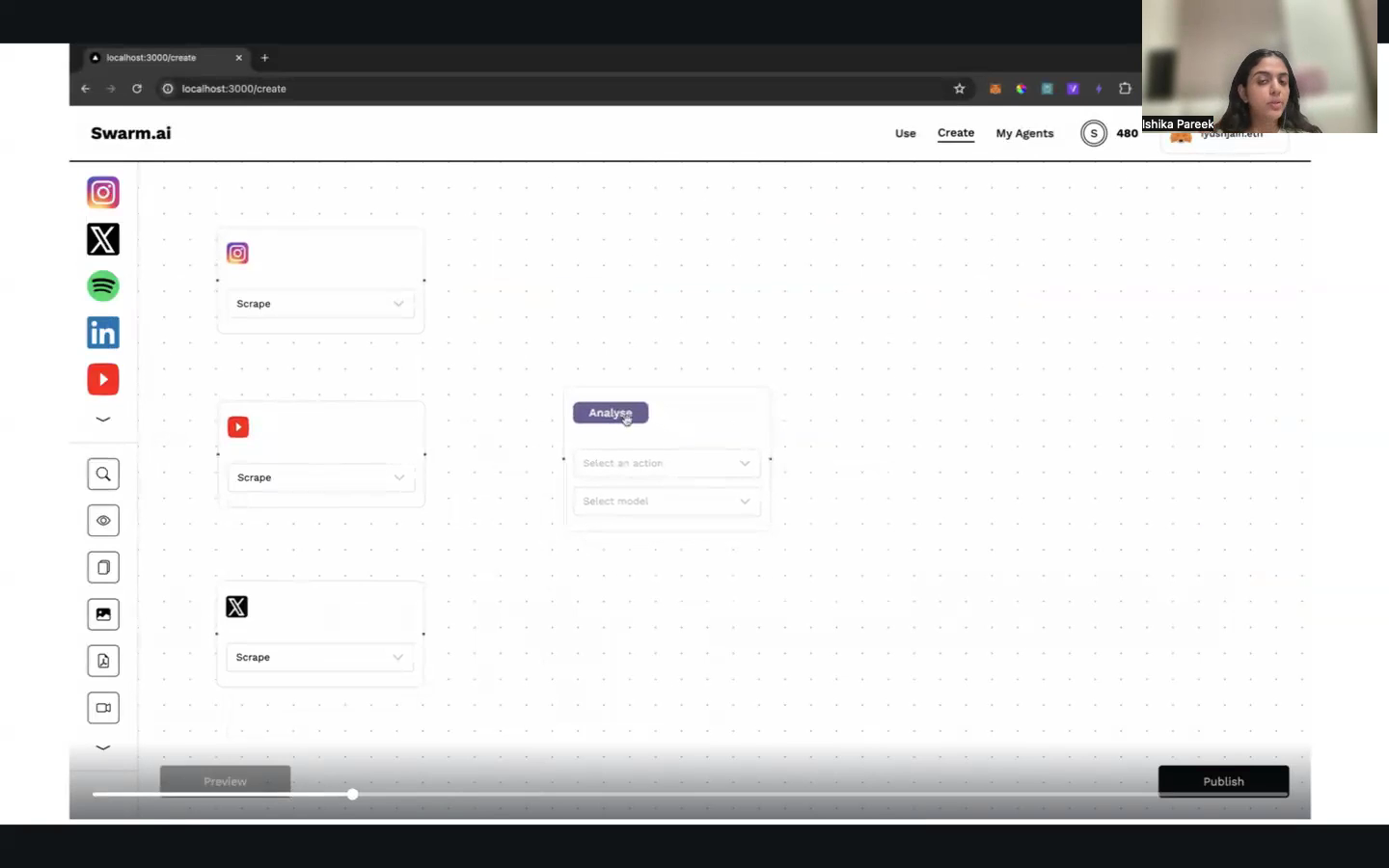Click the site info icon in address bar

168,89
